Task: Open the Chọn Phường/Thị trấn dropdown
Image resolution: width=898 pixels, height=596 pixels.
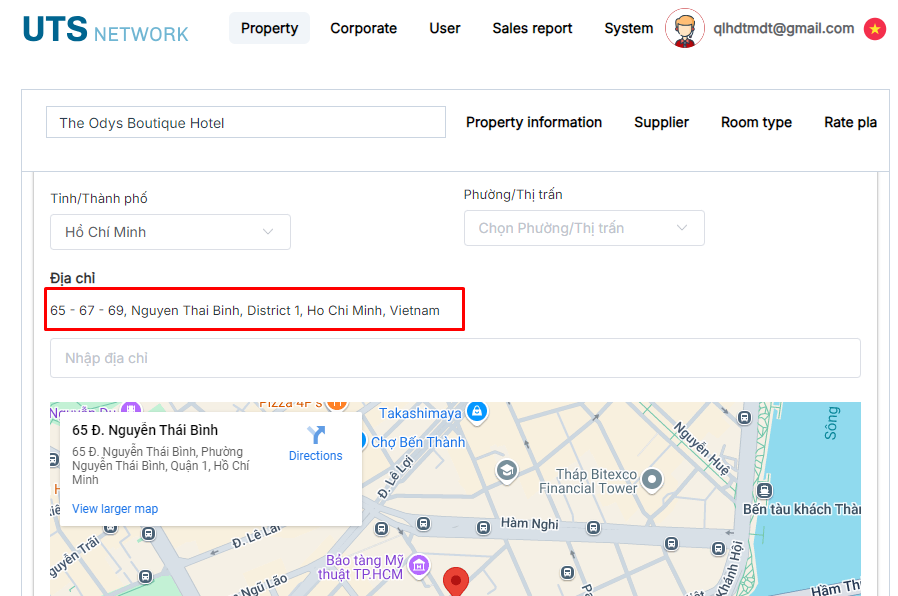Action: point(584,228)
